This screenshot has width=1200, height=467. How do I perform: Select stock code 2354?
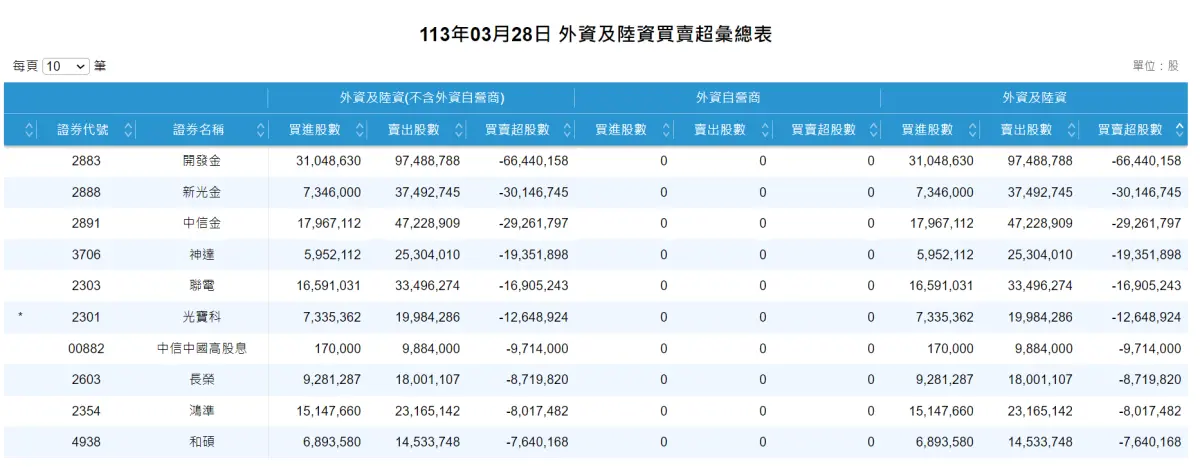(x=86, y=411)
